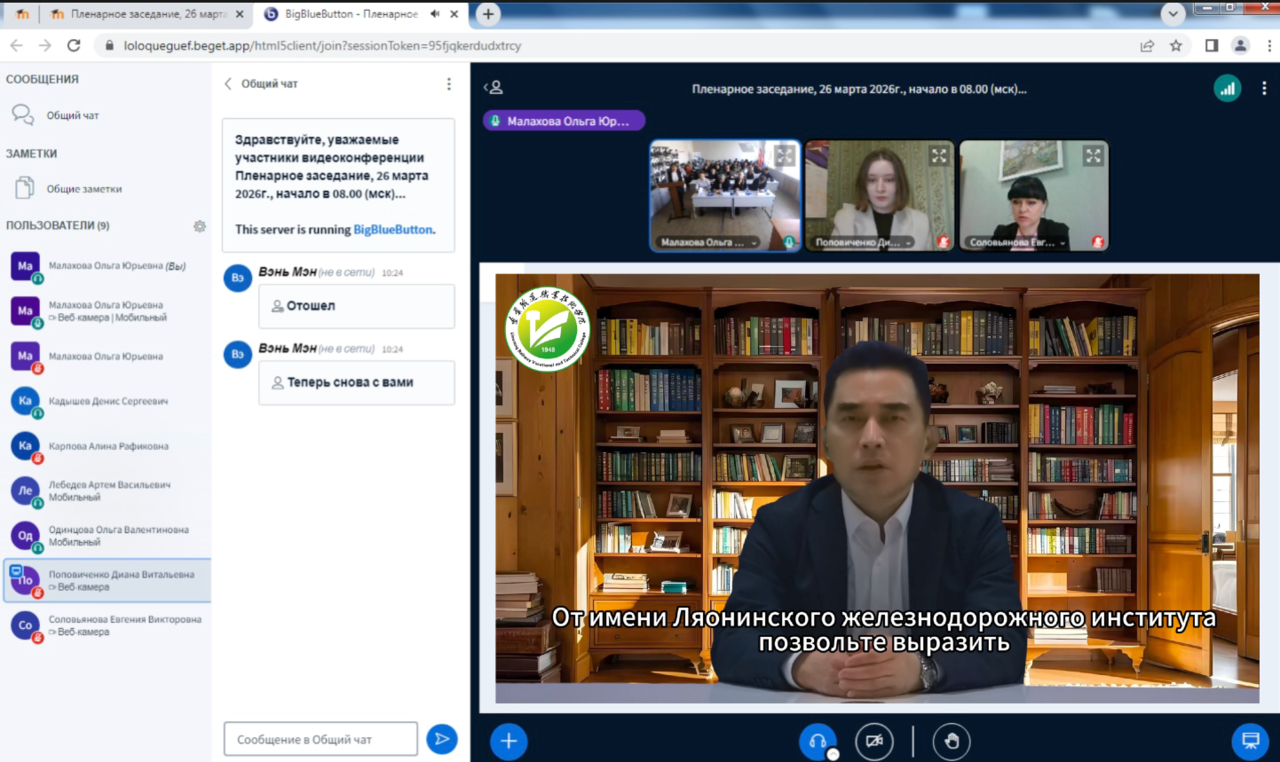Open the connection status signal icon

click(x=1227, y=88)
